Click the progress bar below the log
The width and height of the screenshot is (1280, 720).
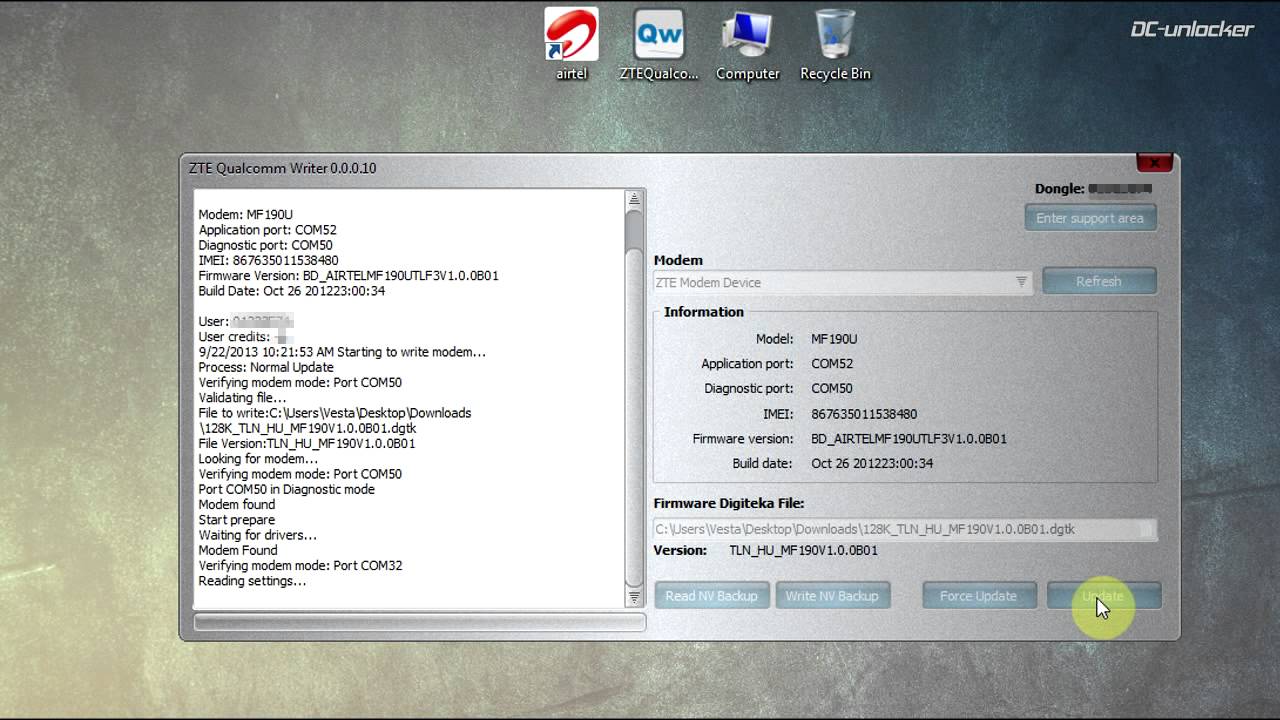pyautogui.click(x=420, y=623)
